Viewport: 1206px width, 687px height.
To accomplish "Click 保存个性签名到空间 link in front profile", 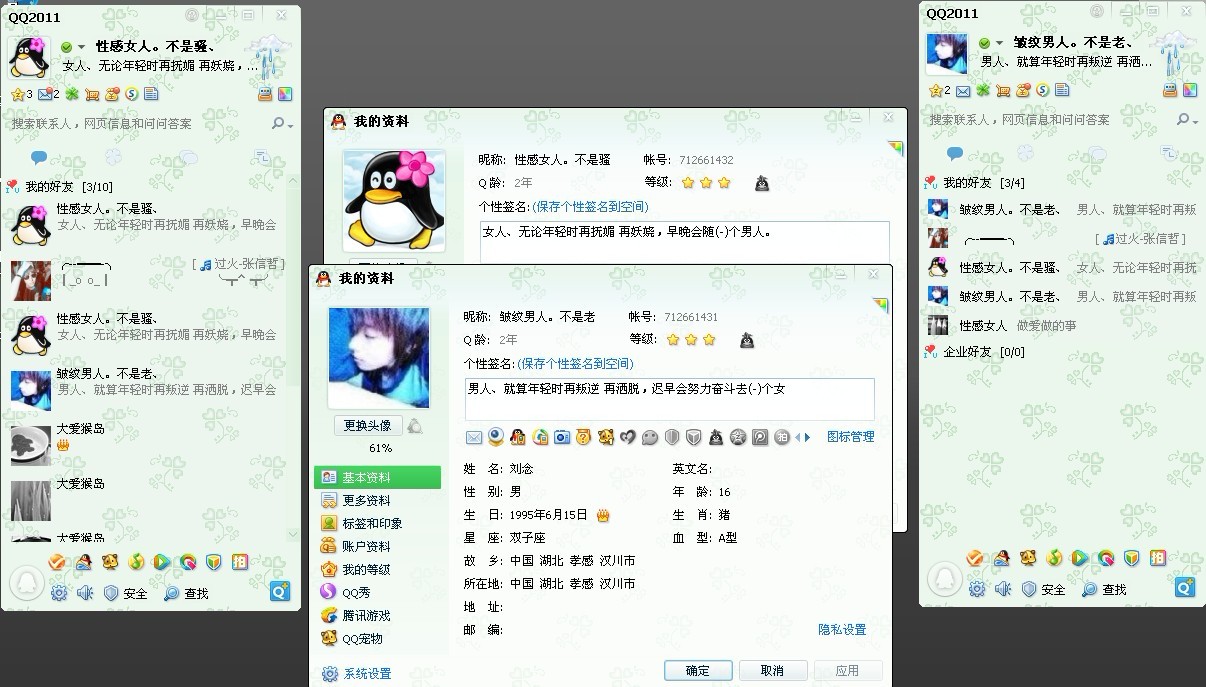I will [575, 364].
